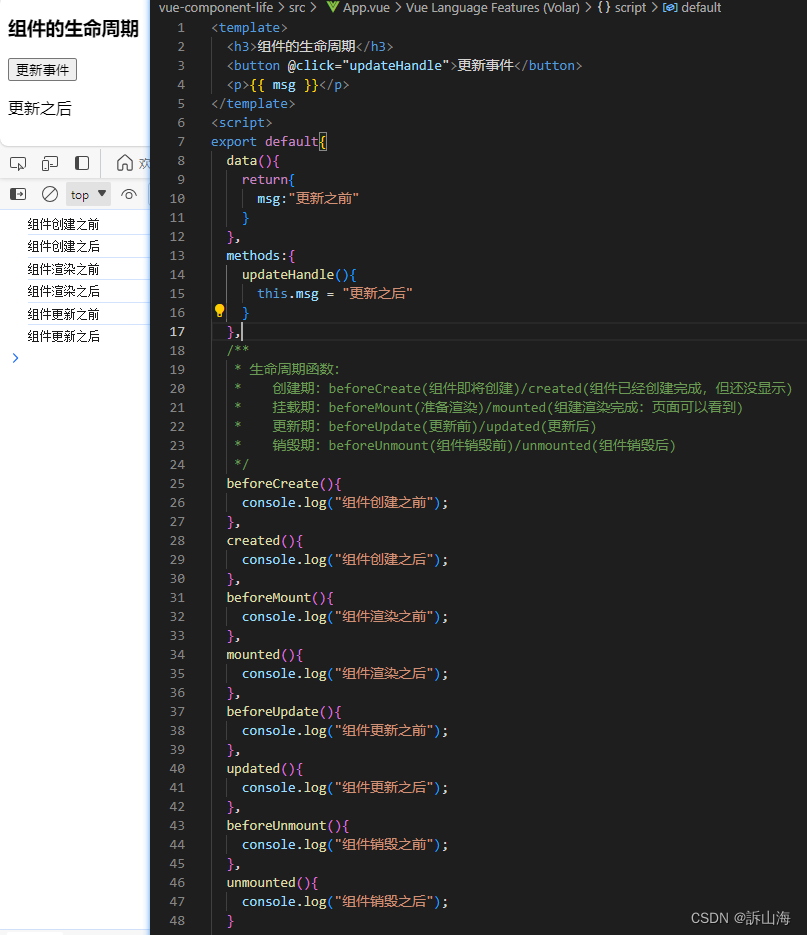Toggle the device emulation toolbar
This screenshot has width=807, height=935.
[48, 162]
